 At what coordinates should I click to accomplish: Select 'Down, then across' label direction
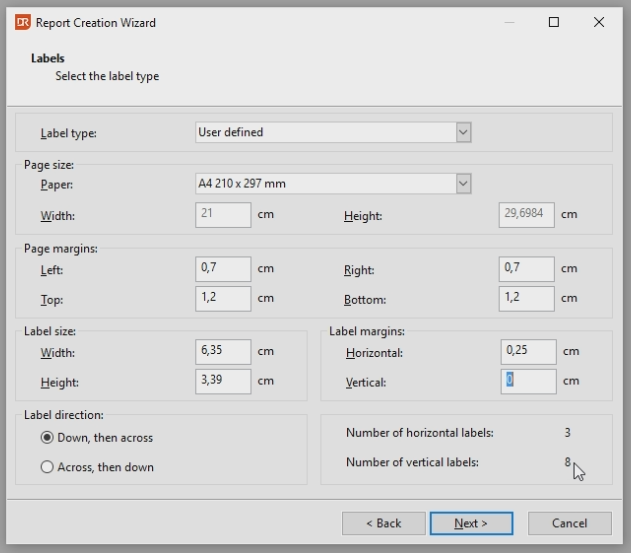(47, 438)
